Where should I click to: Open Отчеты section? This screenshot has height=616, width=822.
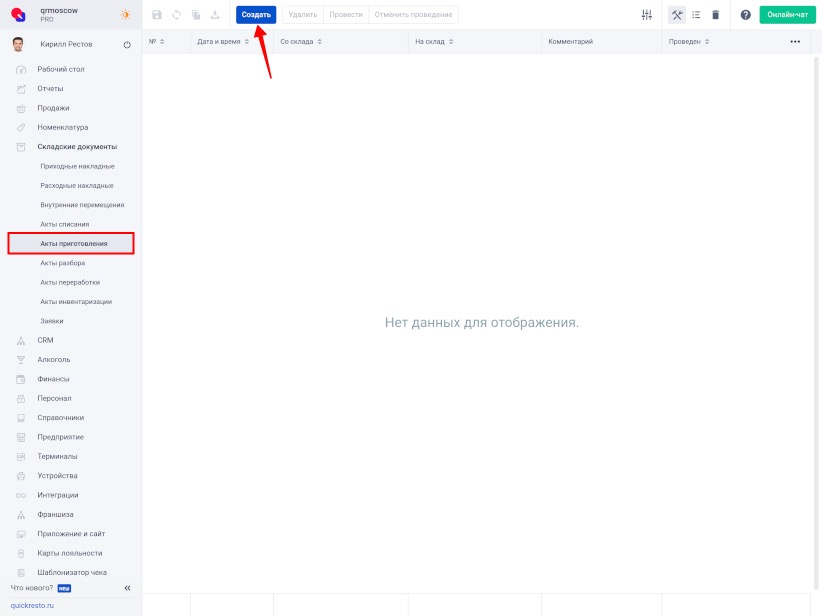point(50,89)
